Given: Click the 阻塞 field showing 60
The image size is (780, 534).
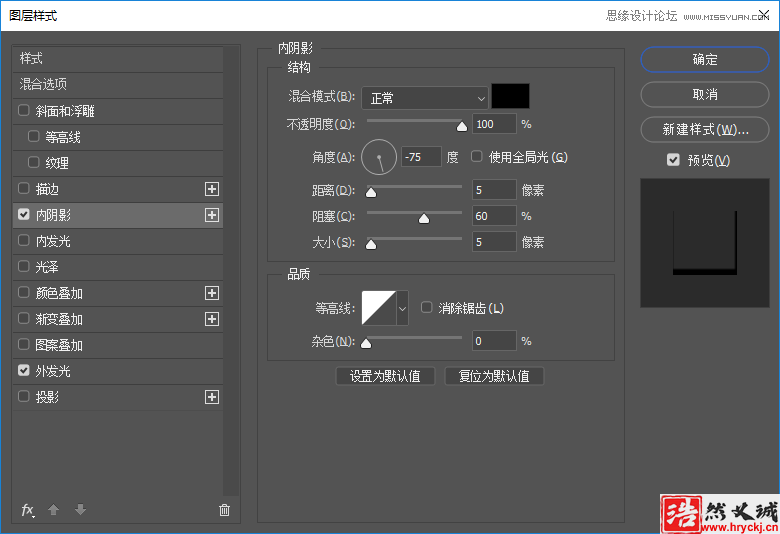Looking at the screenshot, I should 494,216.
